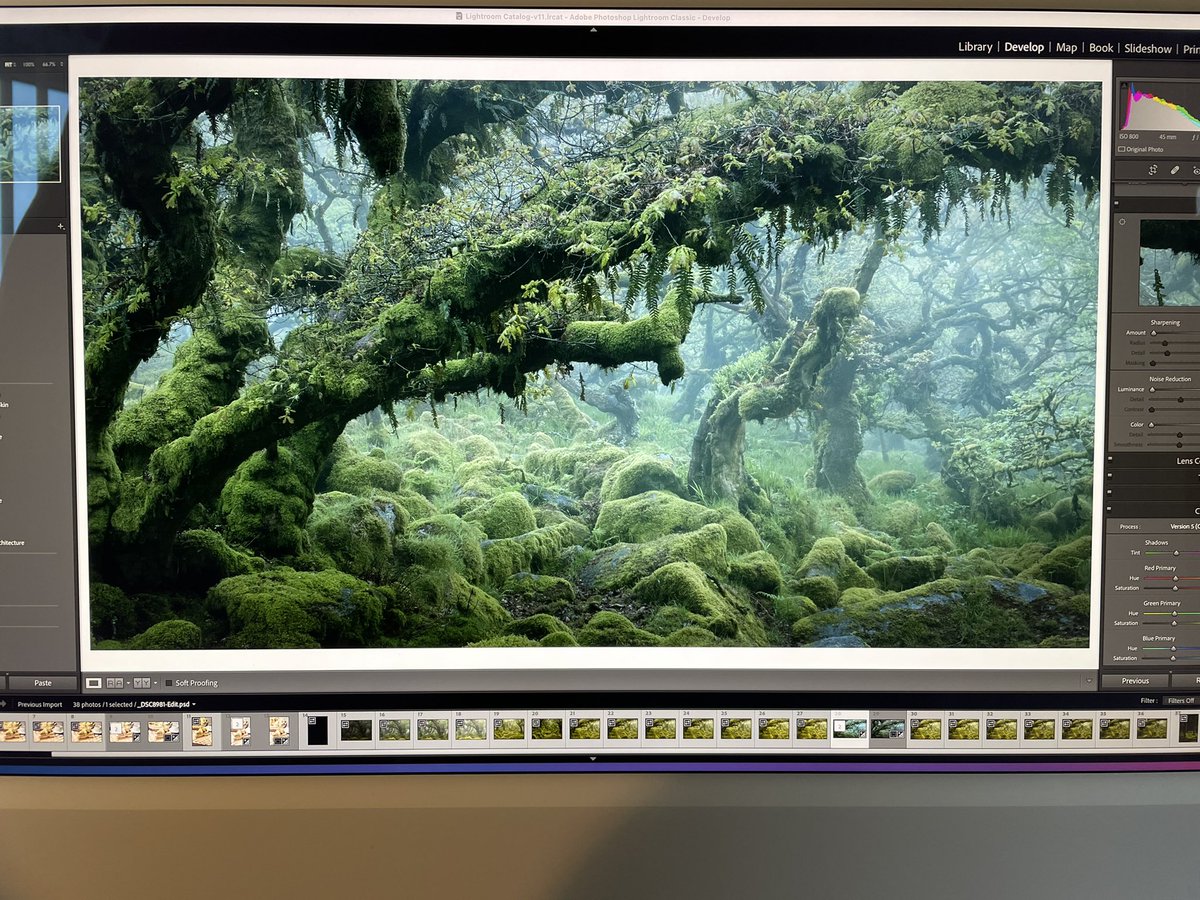1200x900 pixels.
Task: Click the Detail panel zoomed preview image
Action: point(1169,262)
